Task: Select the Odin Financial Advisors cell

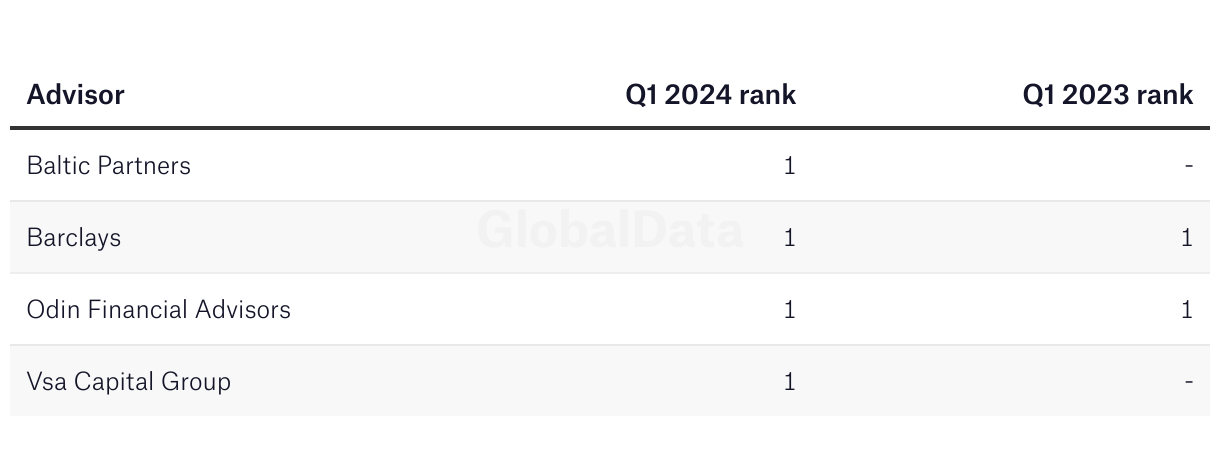Action: click(159, 309)
